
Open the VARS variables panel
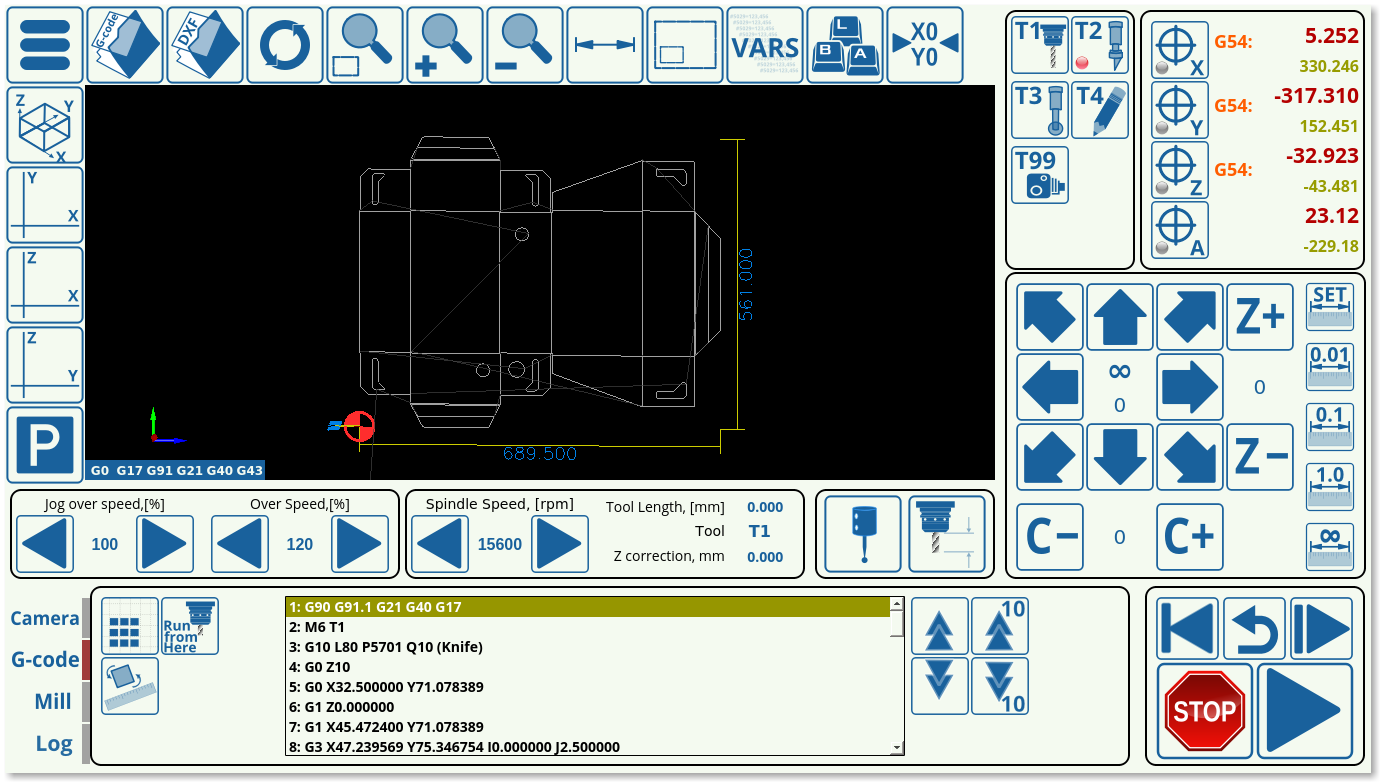[765, 45]
